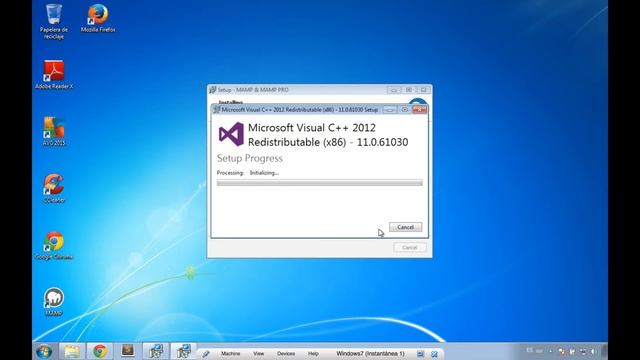Minimize the Visual C++ Setup window
This screenshot has width=640, height=360.
pos(390,109)
